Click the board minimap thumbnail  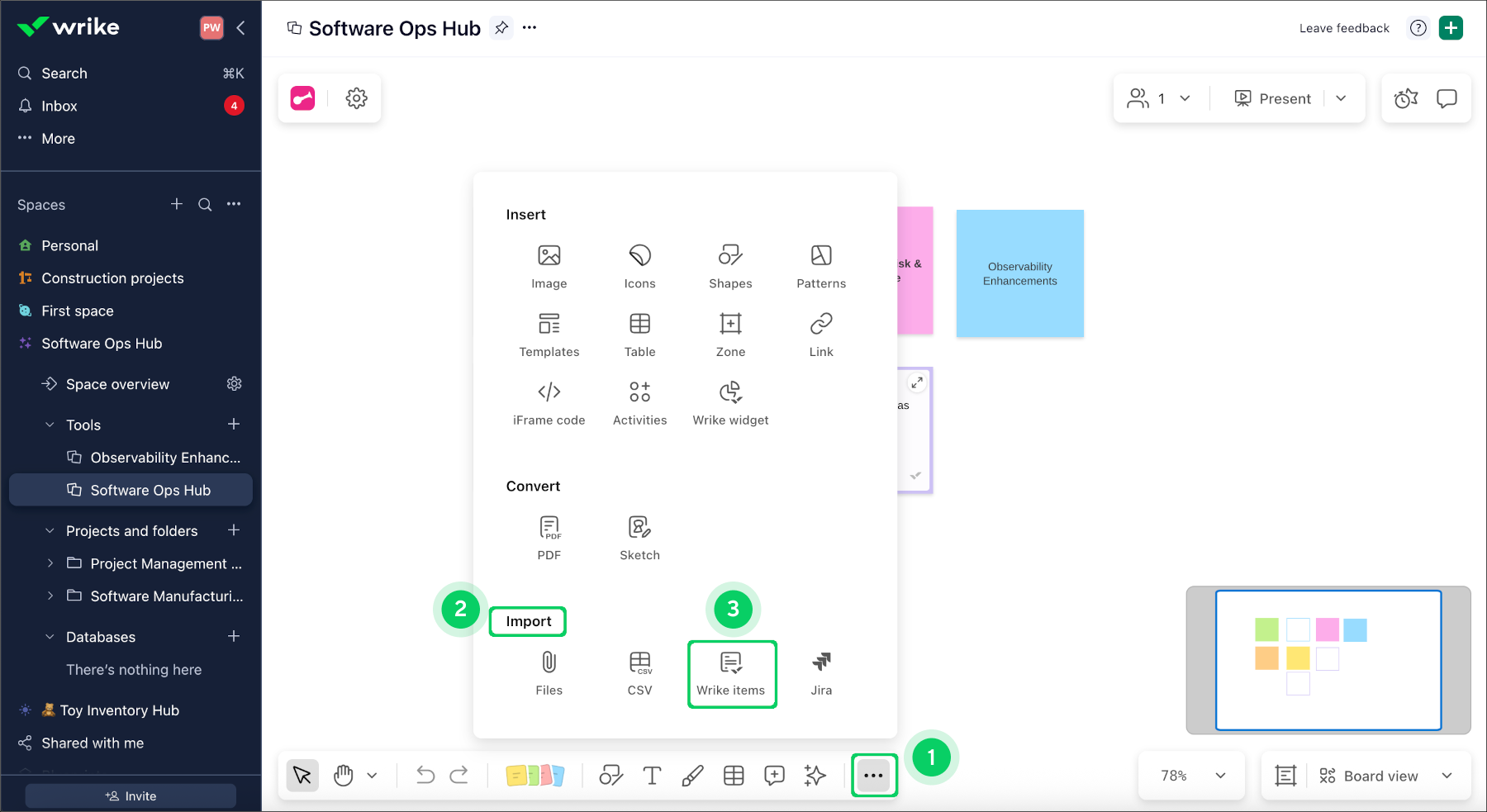1328,660
